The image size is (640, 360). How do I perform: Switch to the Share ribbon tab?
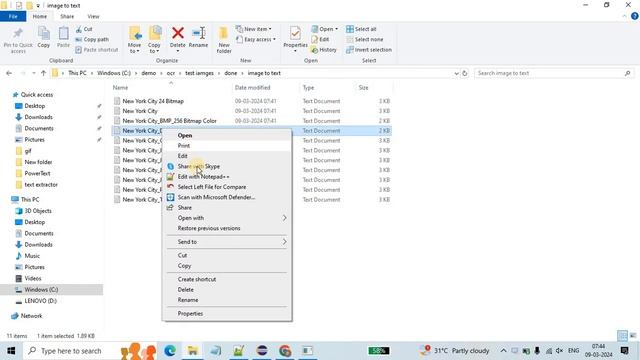(x=67, y=16)
